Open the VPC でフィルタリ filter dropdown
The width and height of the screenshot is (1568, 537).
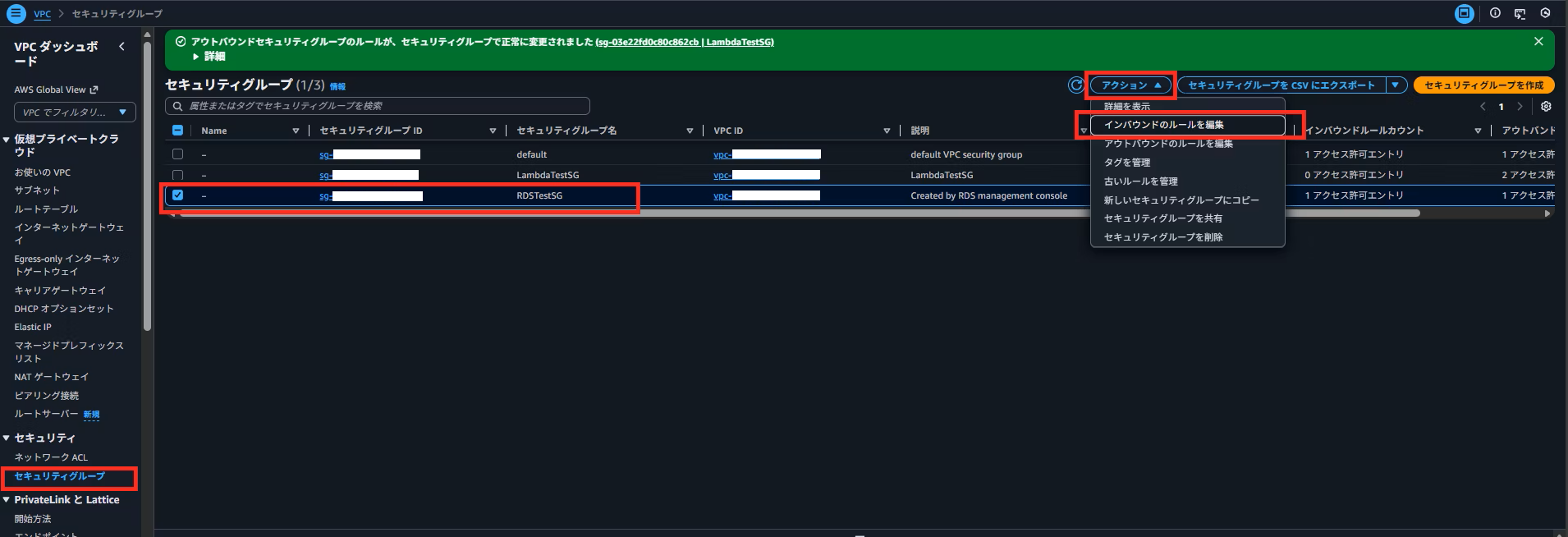click(75, 112)
